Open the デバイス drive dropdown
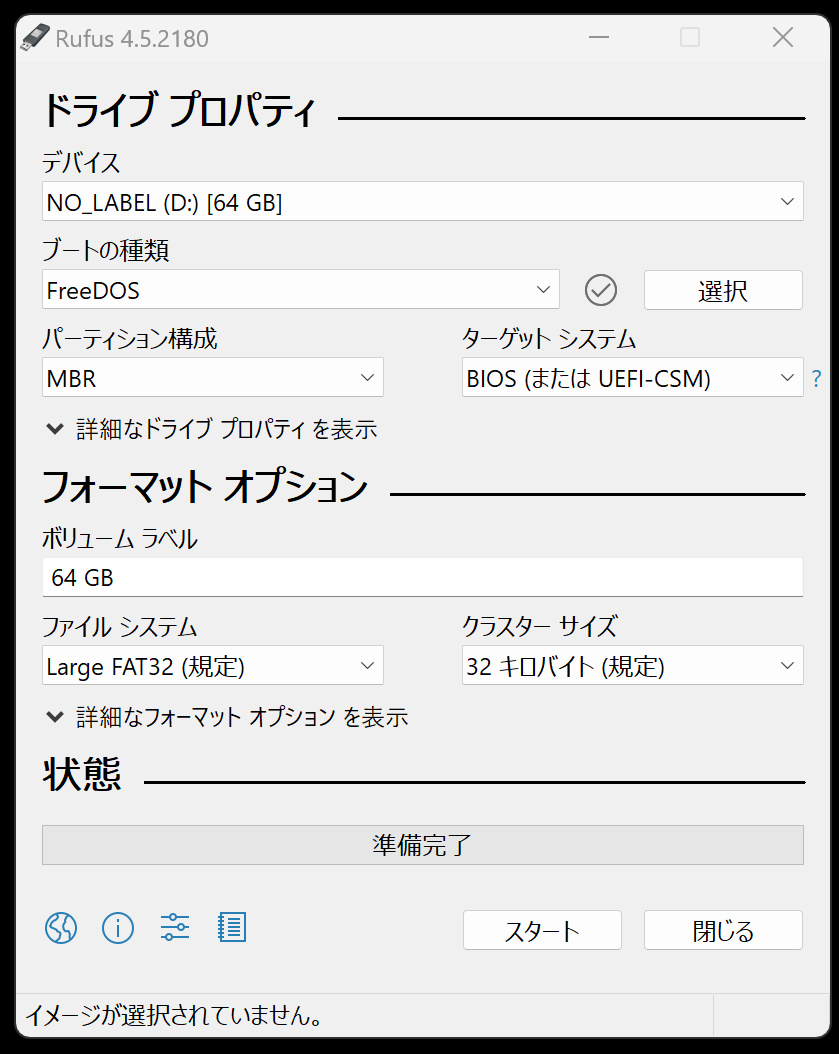Screen dimensions: 839x1054 (x=422, y=202)
